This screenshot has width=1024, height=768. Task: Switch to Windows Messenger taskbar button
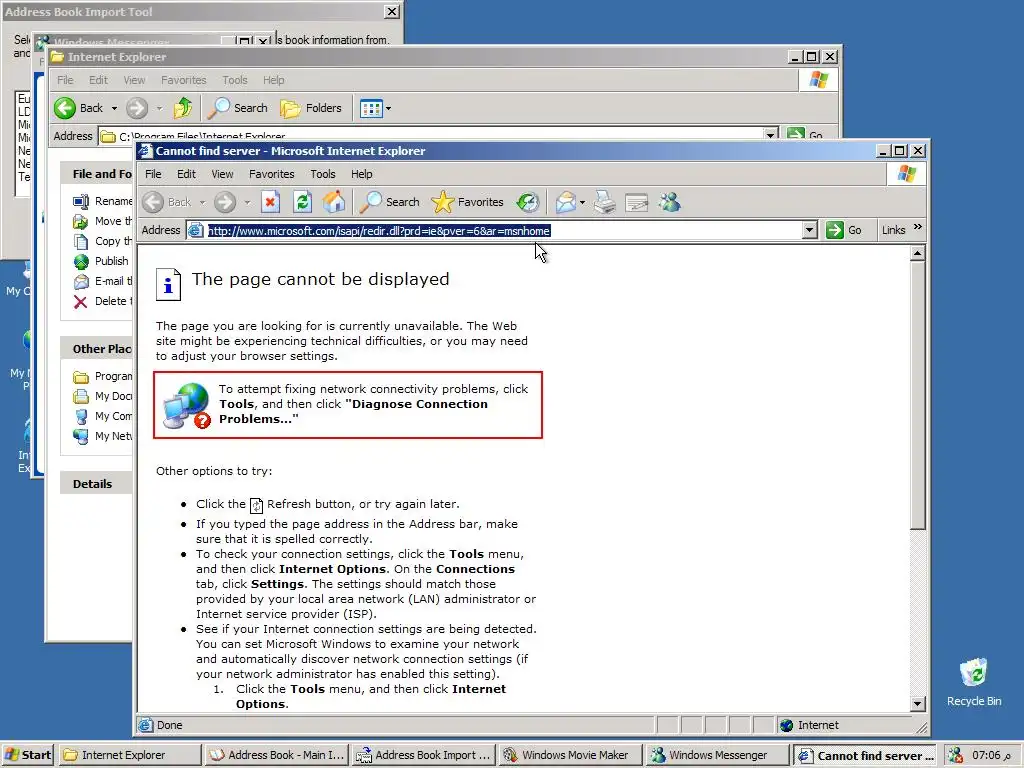(716, 755)
